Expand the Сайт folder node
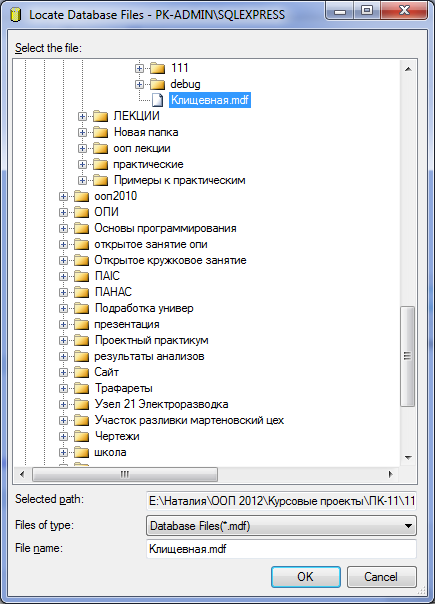Viewport: 435px width, 604px height. coord(63,372)
